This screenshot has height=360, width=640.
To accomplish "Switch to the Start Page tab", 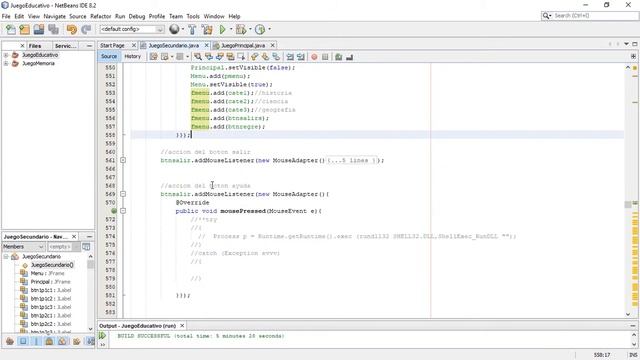I will (112, 45).
